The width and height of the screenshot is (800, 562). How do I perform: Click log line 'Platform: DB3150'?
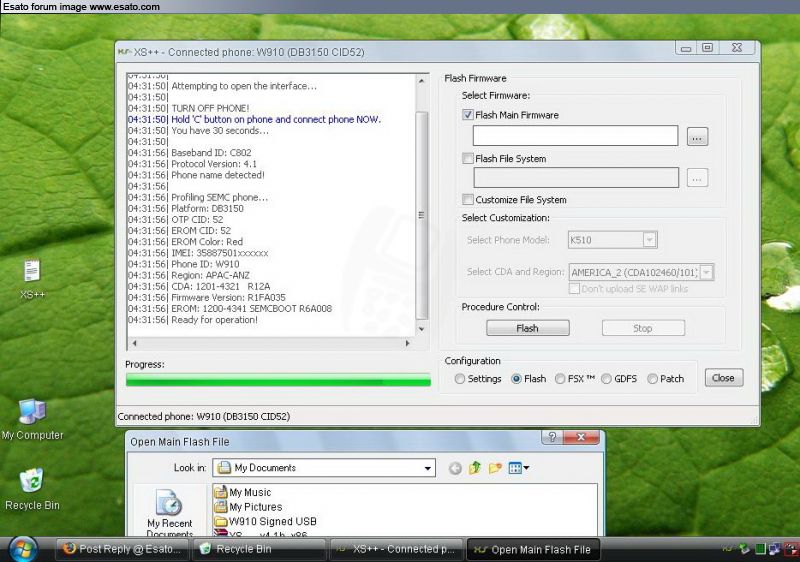[186, 209]
